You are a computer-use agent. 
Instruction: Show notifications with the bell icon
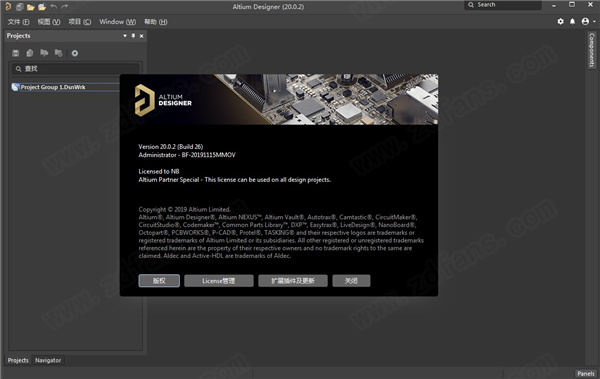tap(572, 21)
